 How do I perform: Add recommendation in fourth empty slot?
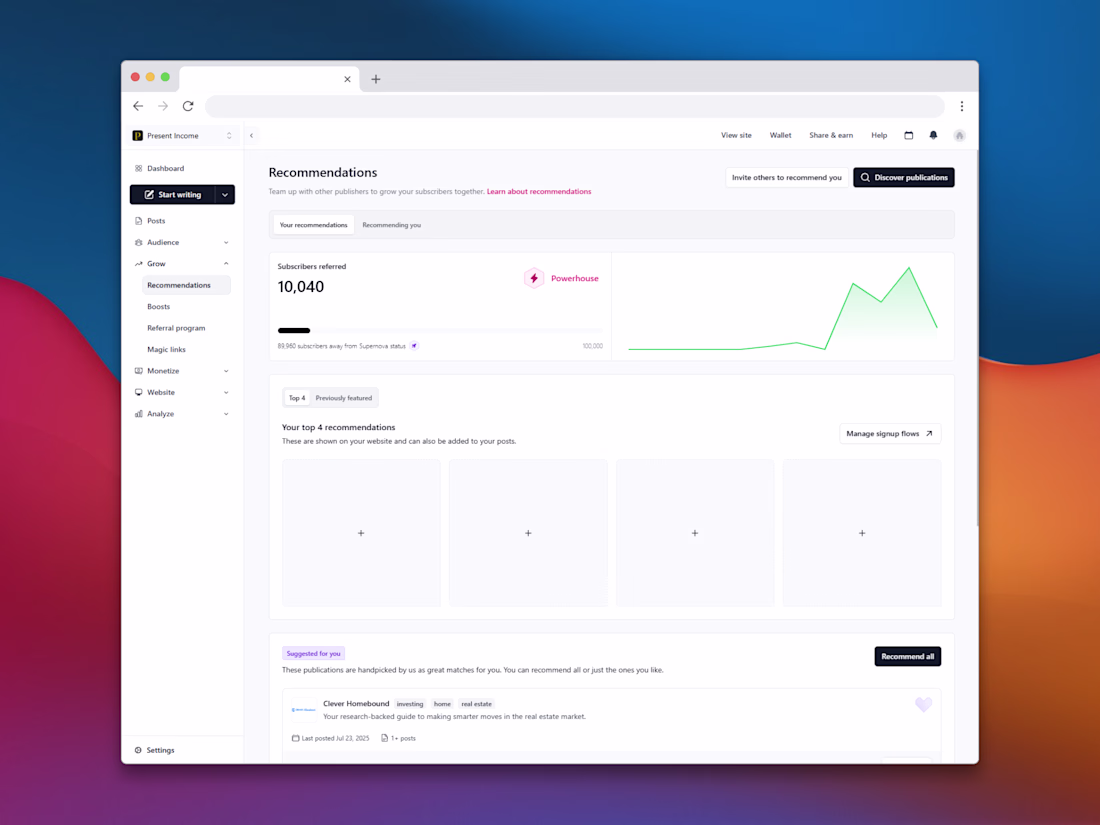click(862, 533)
